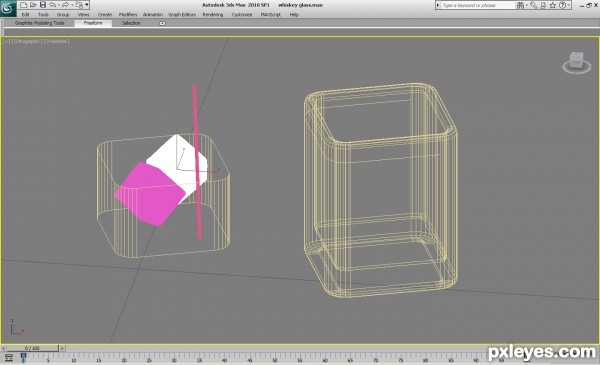The height and width of the screenshot is (365, 600).
Task: Click the 0 / 100 time slider
Action: click(x=33, y=348)
